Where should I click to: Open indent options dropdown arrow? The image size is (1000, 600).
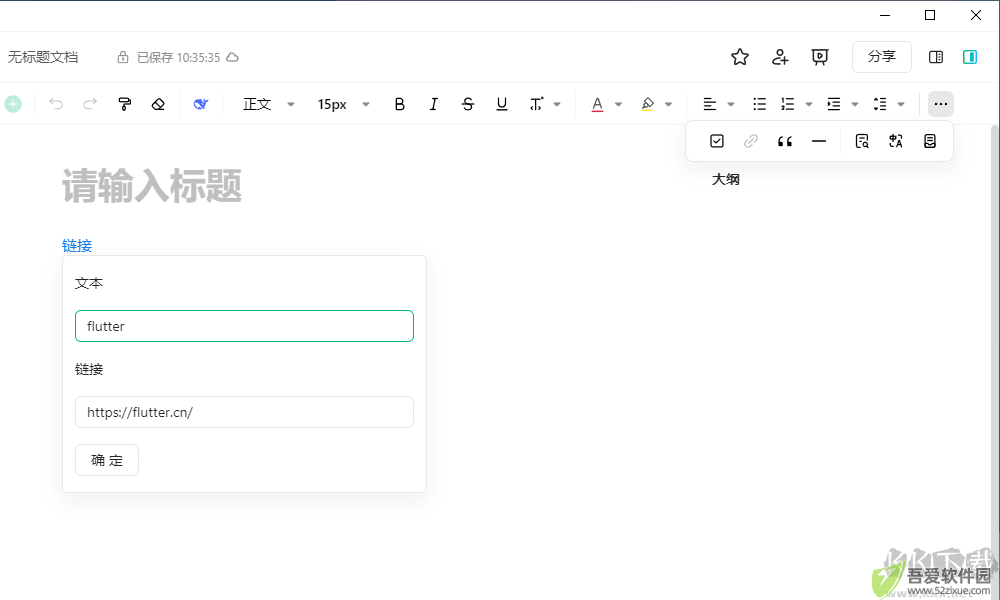pyautogui.click(x=855, y=104)
